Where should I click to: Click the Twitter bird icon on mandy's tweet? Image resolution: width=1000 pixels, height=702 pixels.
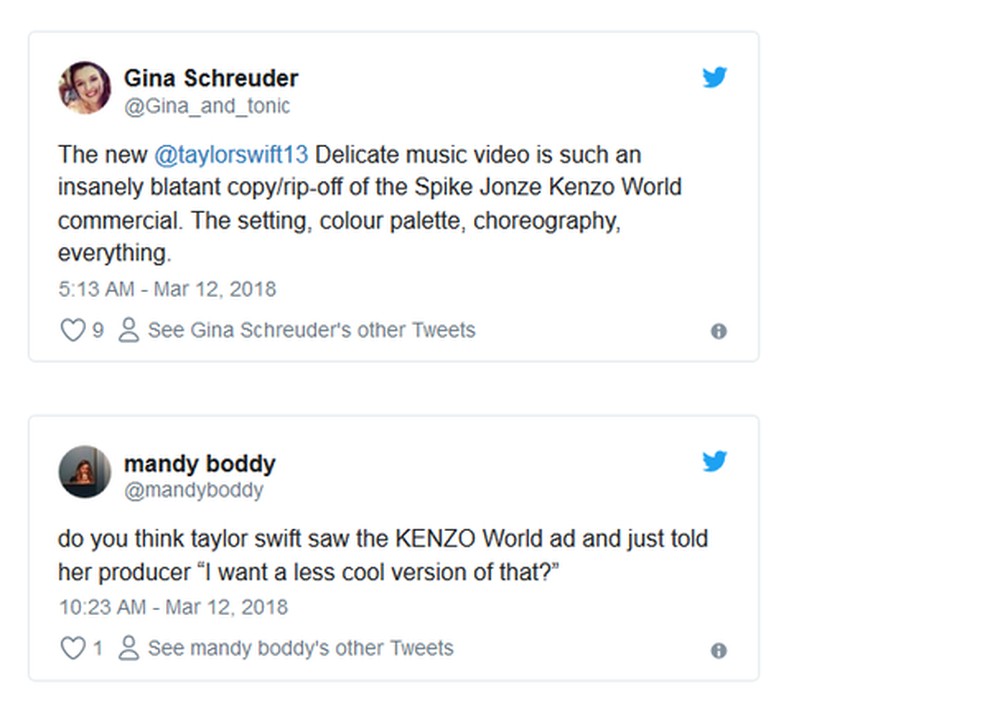pos(715,461)
